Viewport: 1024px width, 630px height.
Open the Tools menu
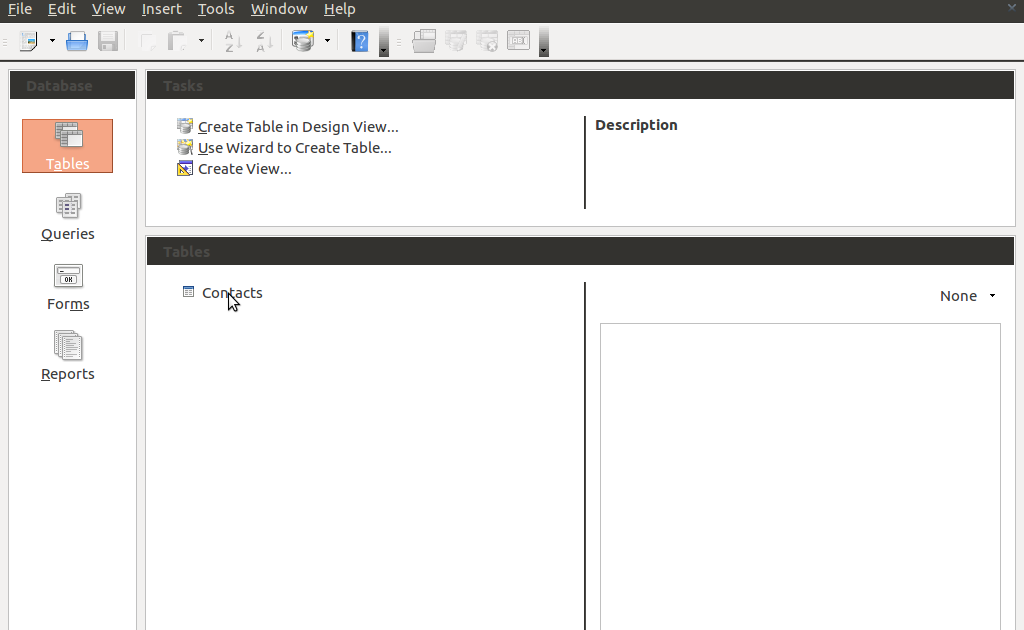click(216, 9)
